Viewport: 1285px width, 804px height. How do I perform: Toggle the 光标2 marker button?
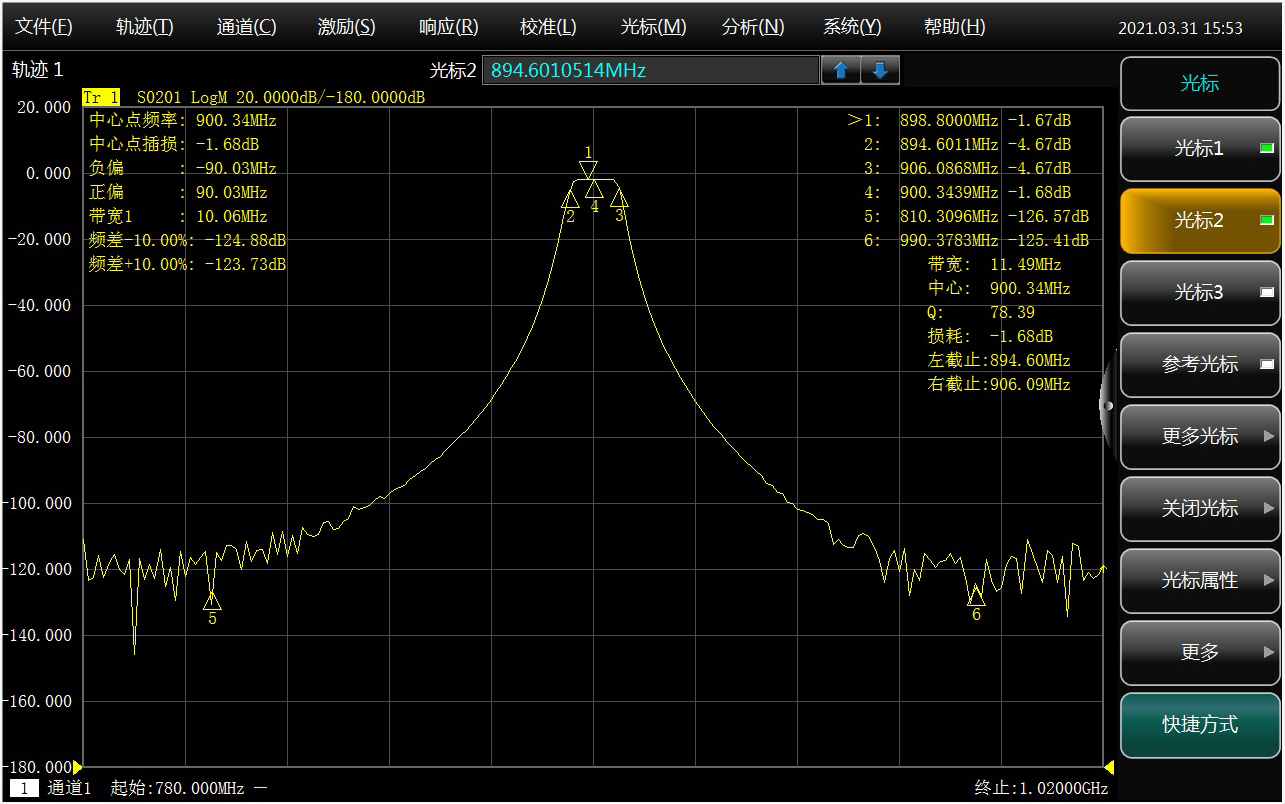pyautogui.click(x=1199, y=221)
